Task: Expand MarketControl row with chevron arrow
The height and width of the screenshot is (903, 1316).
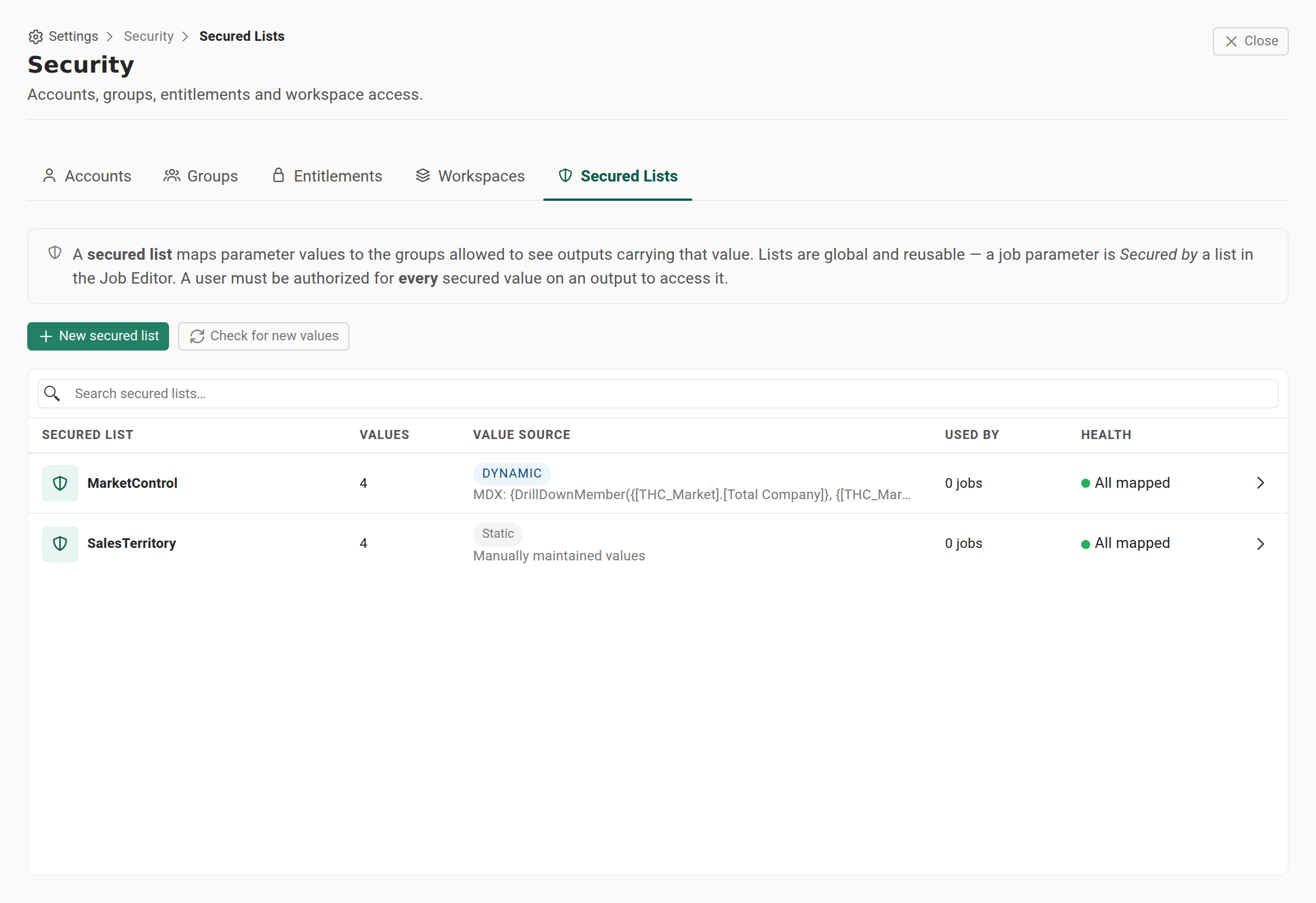Action: pos(1260,483)
